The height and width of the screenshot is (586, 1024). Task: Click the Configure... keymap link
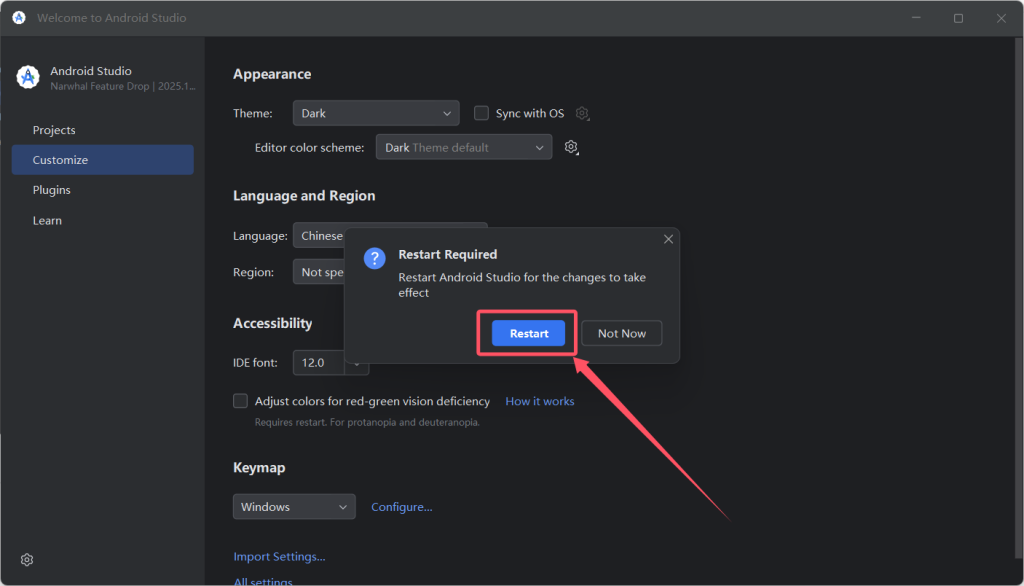click(402, 507)
